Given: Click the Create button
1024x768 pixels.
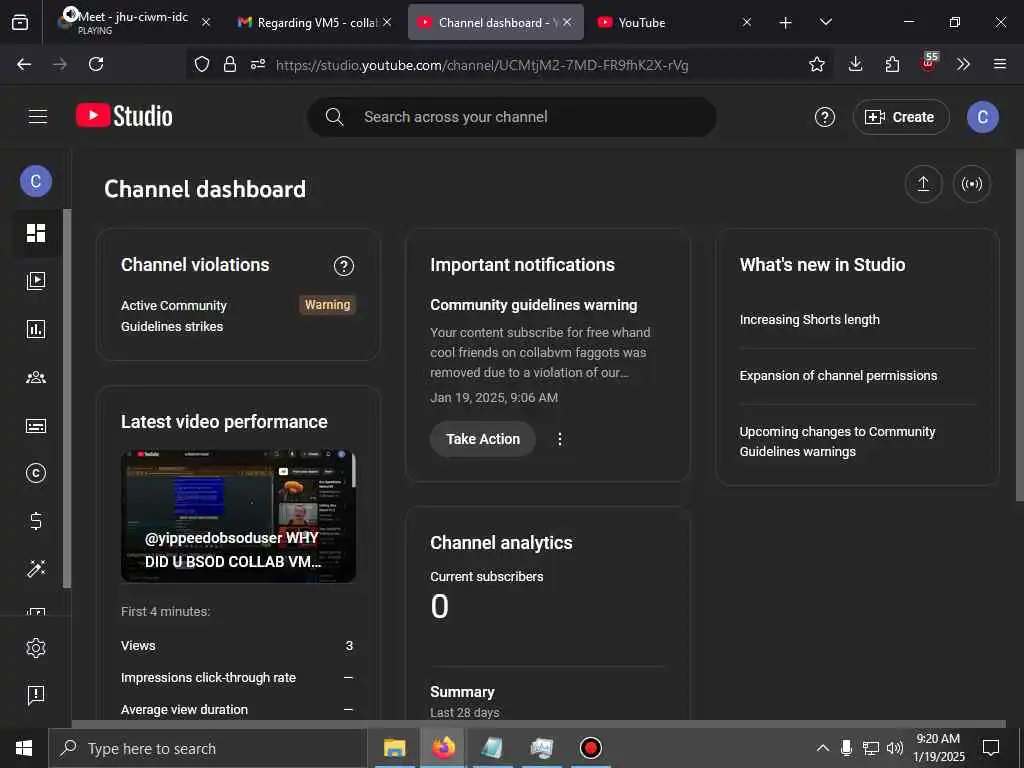Looking at the screenshot, I should (901, 117).
